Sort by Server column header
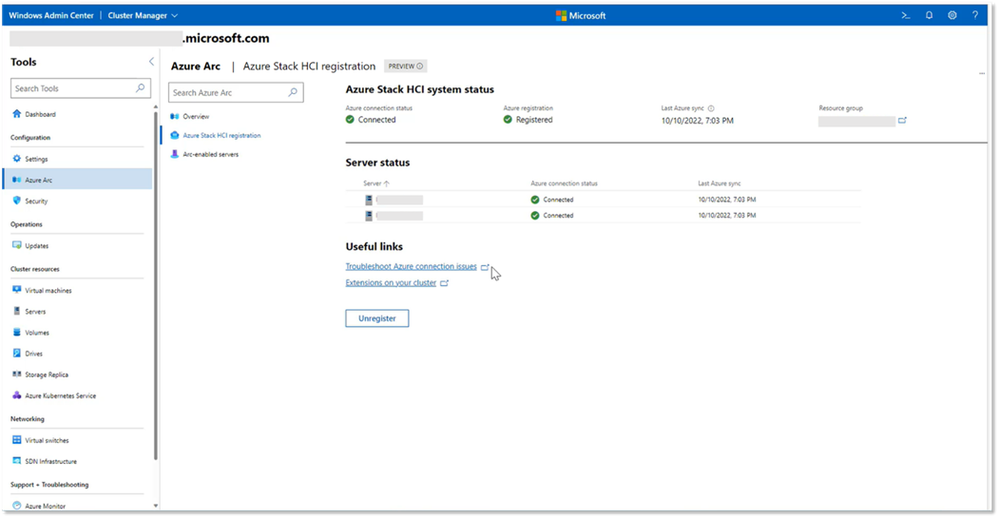The height and width of the screenshot is (518, 999). 376,183
